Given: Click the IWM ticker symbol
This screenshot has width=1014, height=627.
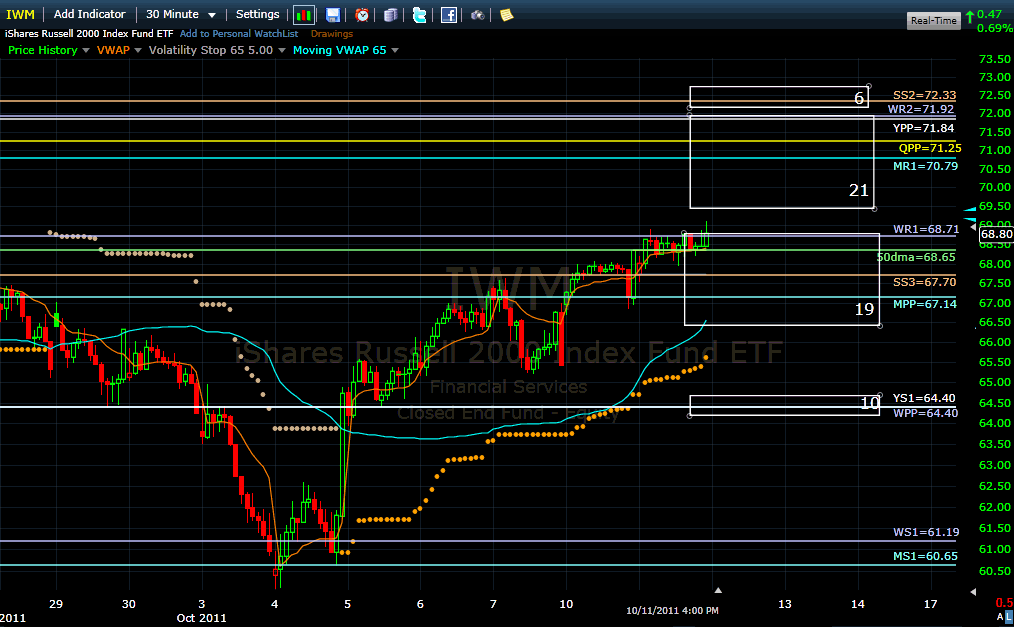Looking at the screenshot, I should [x=20, y=14].
